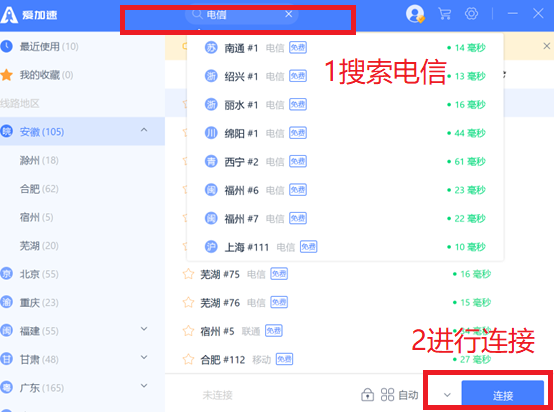This screenshot has height=412, width=554.
Task: Choose search result 福州 #7
Action: tap(345, 218)
